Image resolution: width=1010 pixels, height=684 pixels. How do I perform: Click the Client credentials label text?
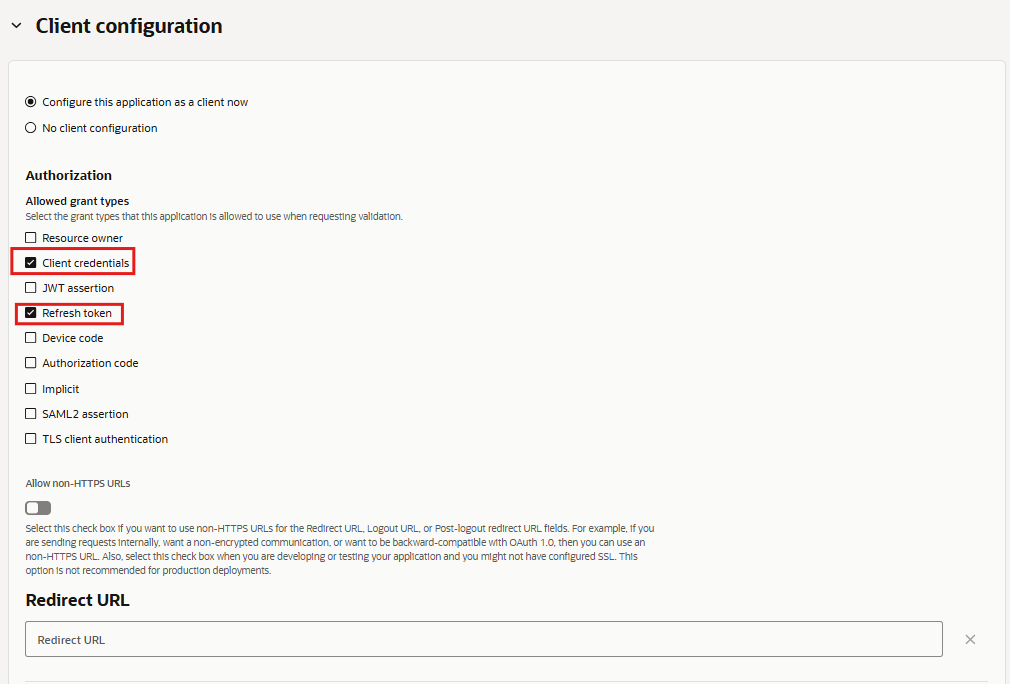pos(85,263)
